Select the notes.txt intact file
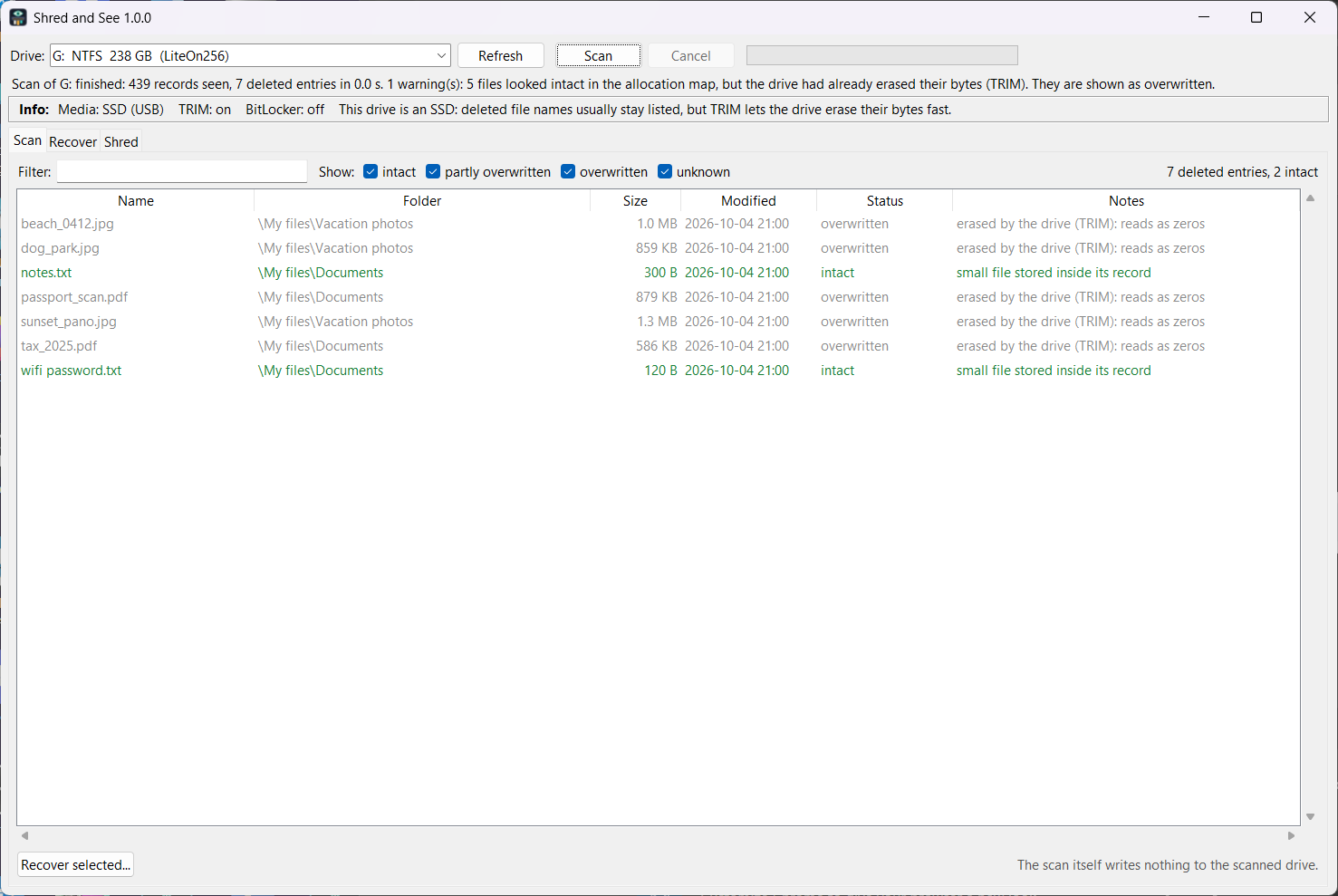The height and width of the screenshot is (896, 1338). 659,273
